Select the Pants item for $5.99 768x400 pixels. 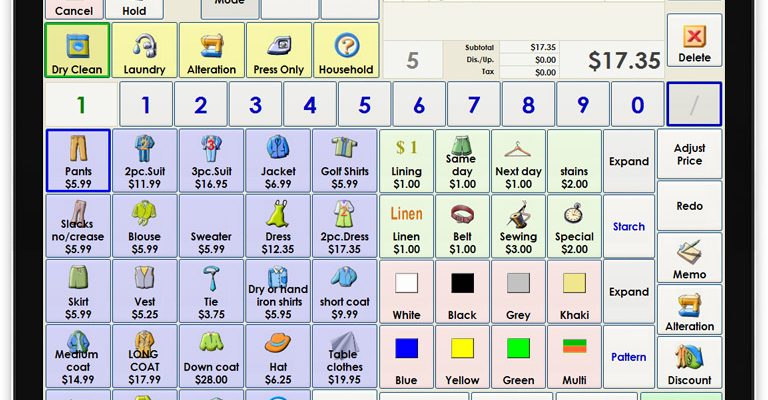coord(78,161)
